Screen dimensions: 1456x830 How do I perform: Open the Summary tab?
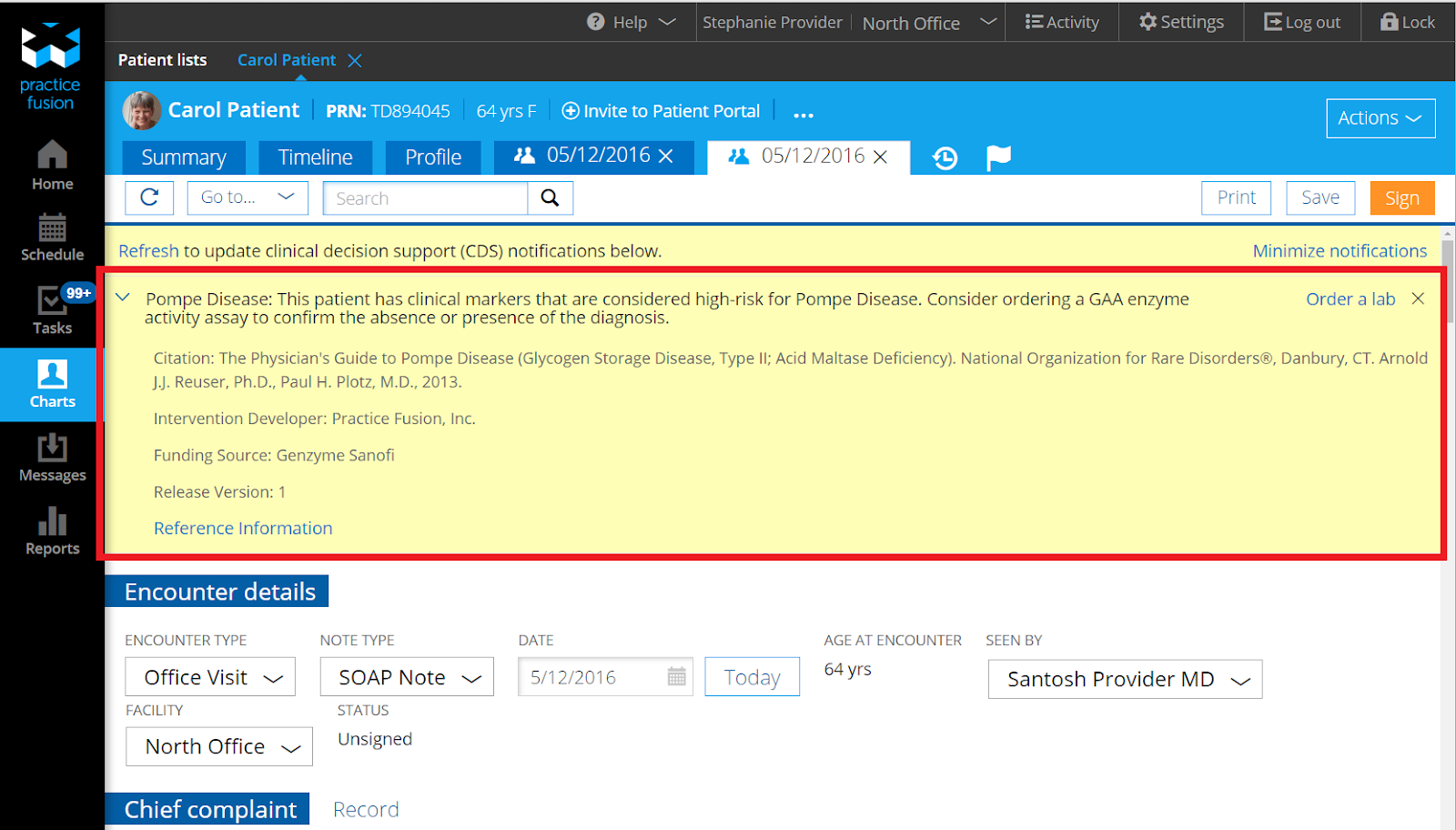(x=184, y=157)
